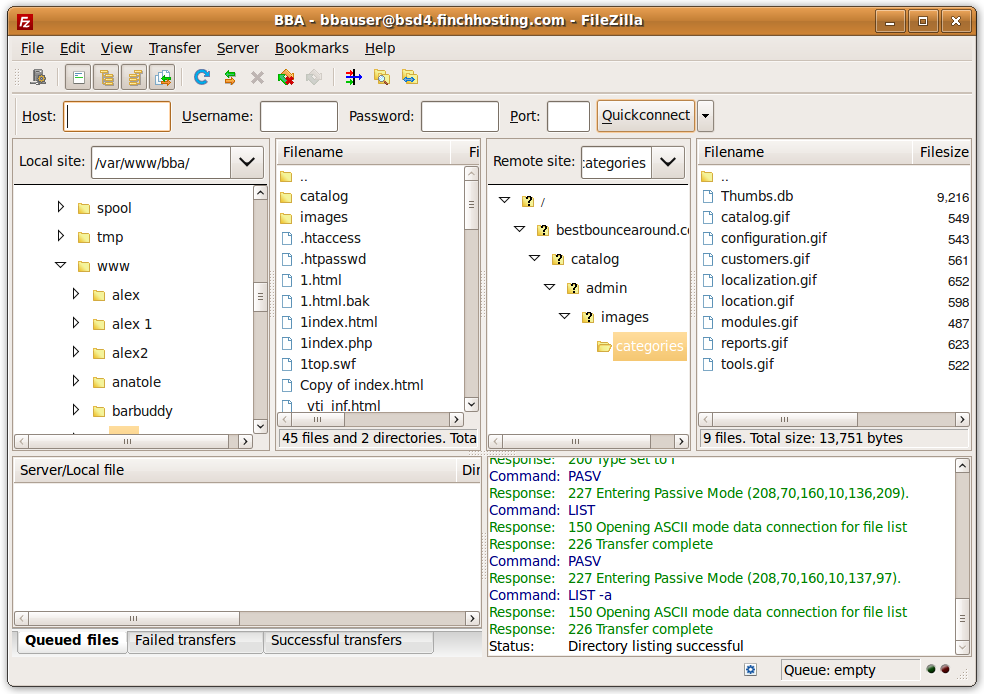Screen dimensions: 984x694
Task: Toggle local directory tree display icon
Action: click(107, 78)
